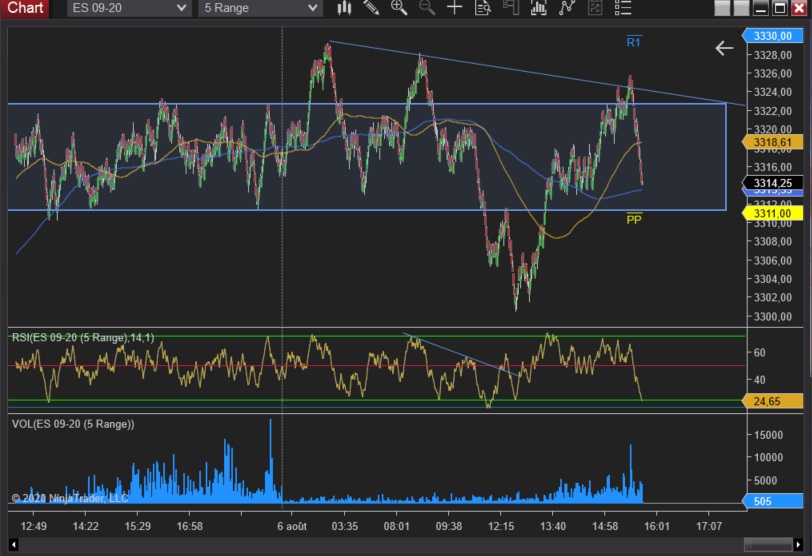Click the RSI indicator label

point(83,337)
